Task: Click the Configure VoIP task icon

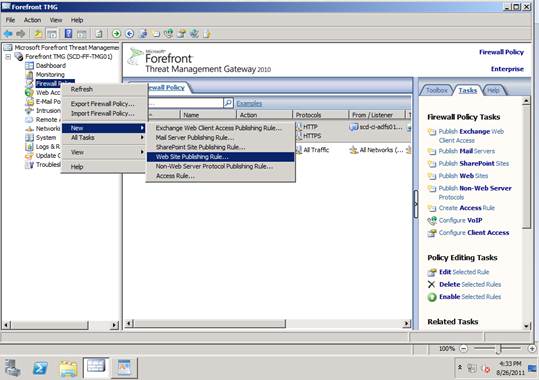Action: coord(432,220)
